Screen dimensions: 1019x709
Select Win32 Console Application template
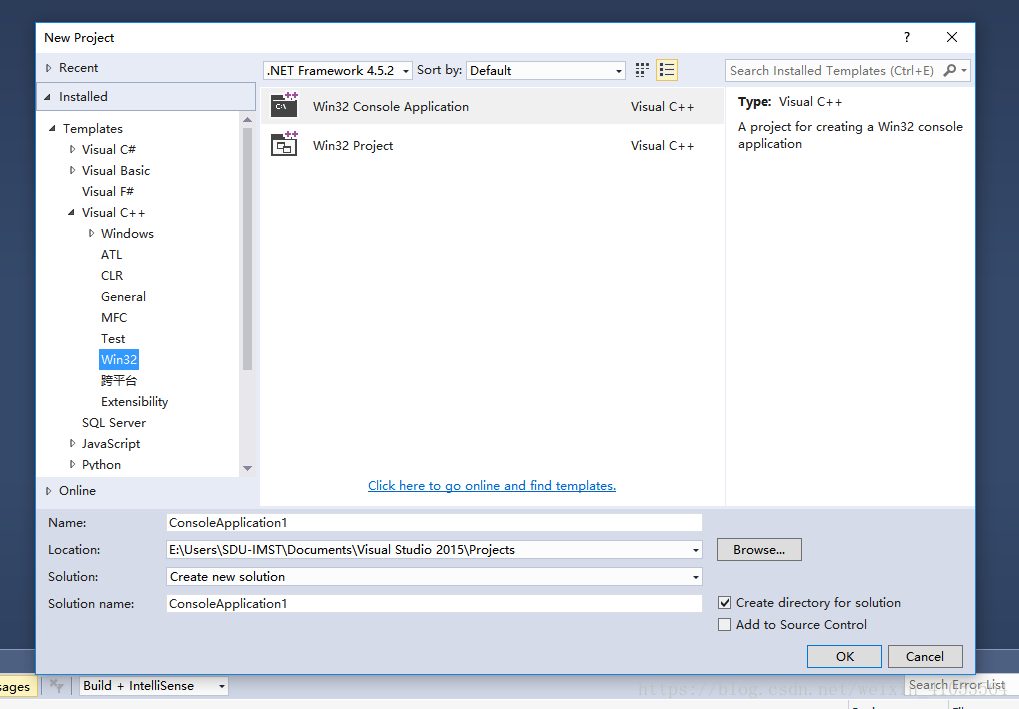[493, 106]
